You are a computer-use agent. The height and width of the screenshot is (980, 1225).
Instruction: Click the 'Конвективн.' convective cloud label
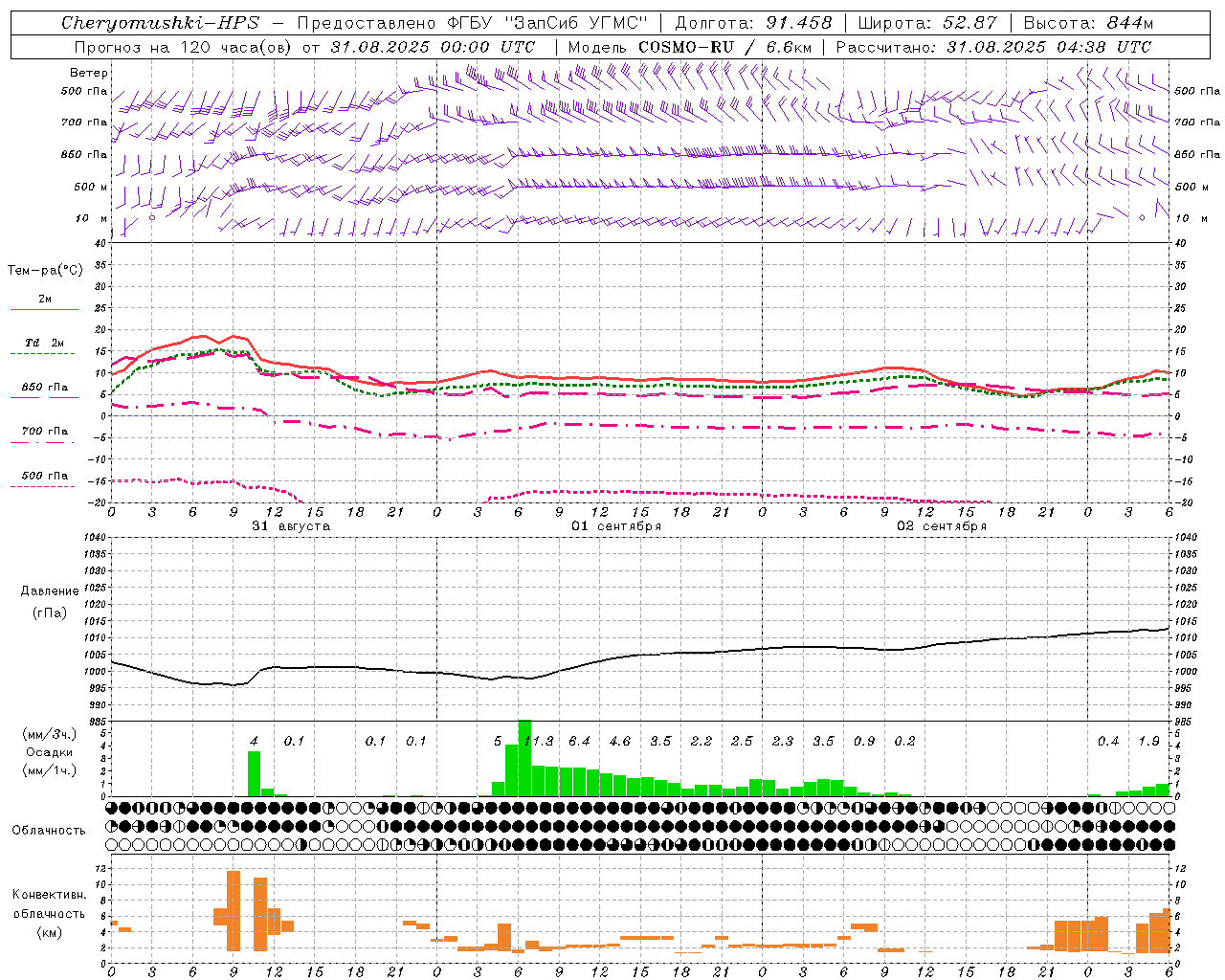(50, 895)
